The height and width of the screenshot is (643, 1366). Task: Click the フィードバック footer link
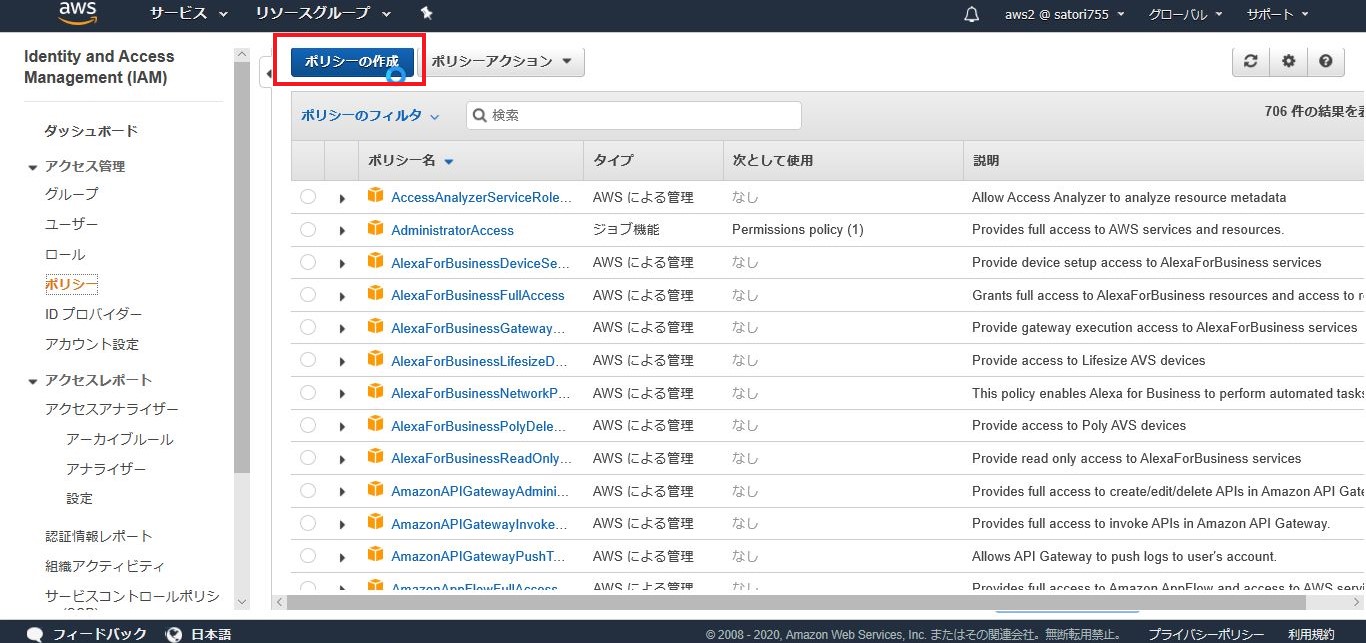pyautogui.click(x=100, y=634)
